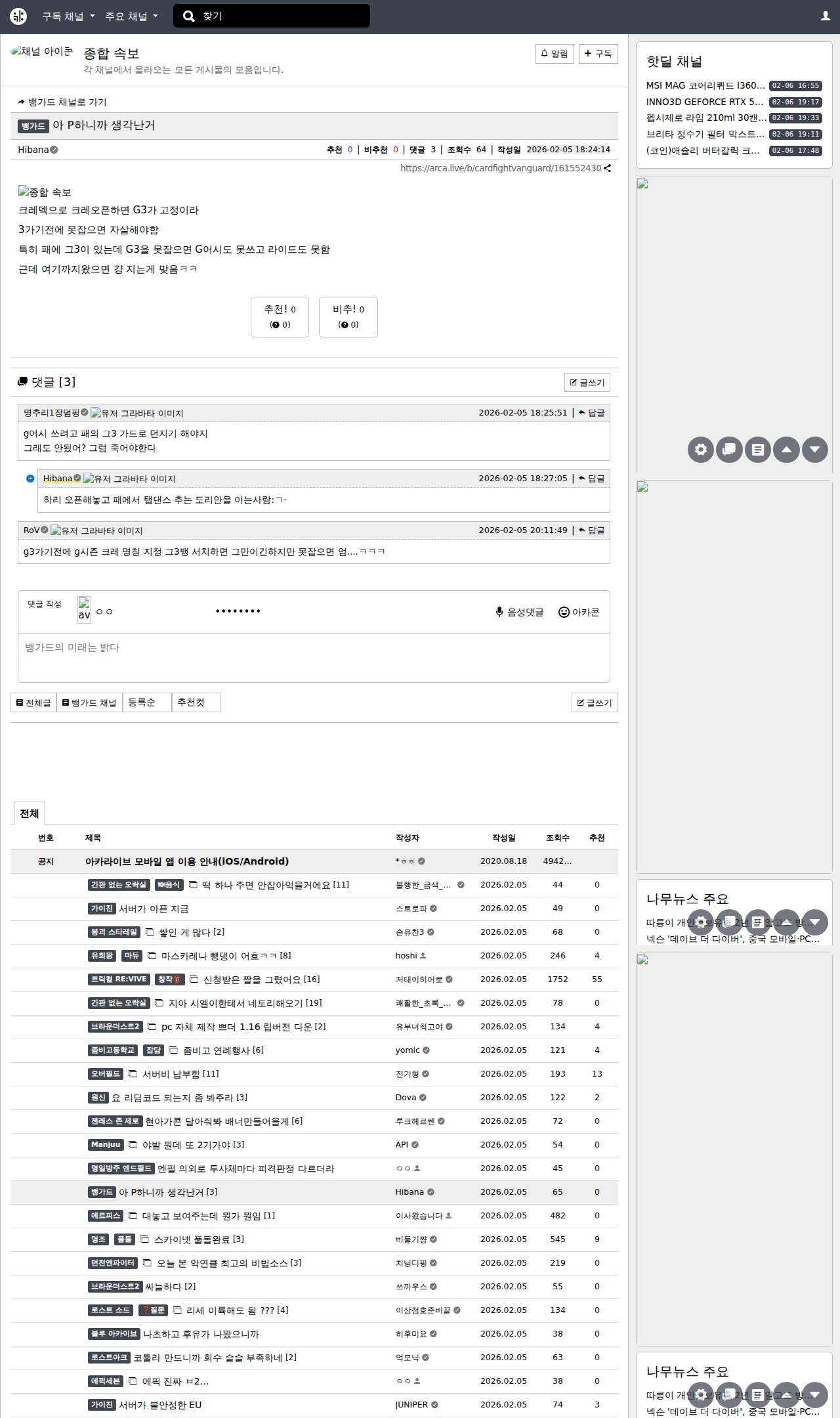Click the 던전앤파이터 category badge
840x1418 pixels.
click(x=113, y=1263)
